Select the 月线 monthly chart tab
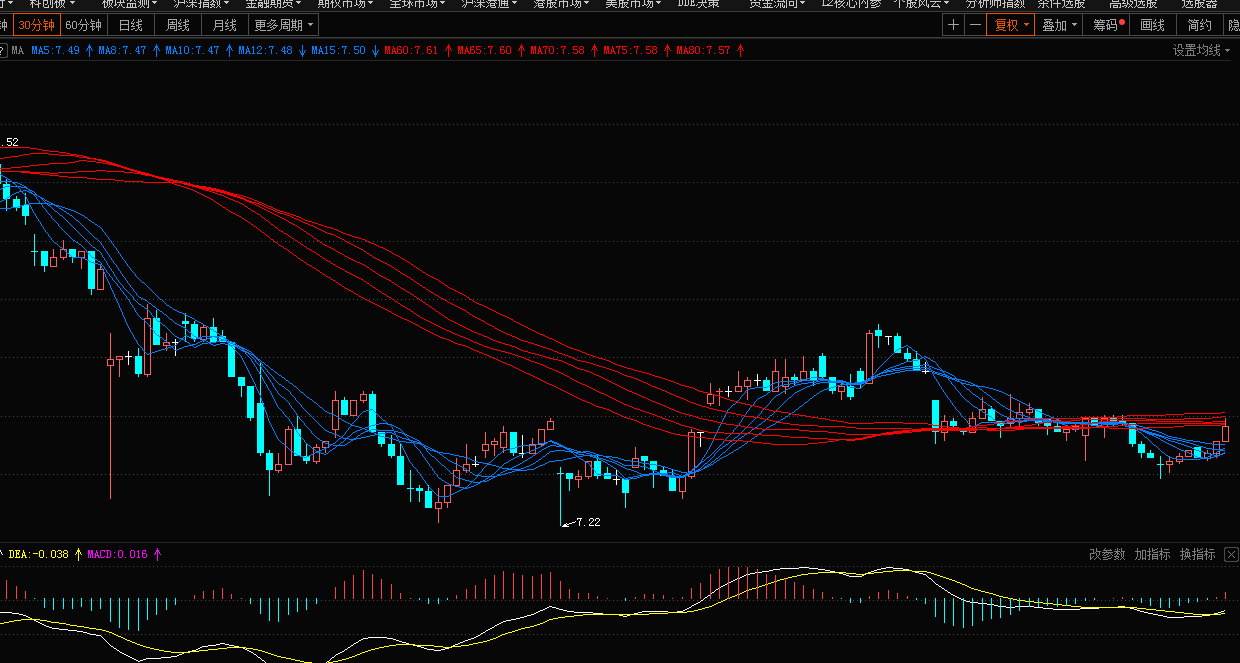Image resolution: width=1240 pixels, height=663 pixels. click(x=225, y=25)
